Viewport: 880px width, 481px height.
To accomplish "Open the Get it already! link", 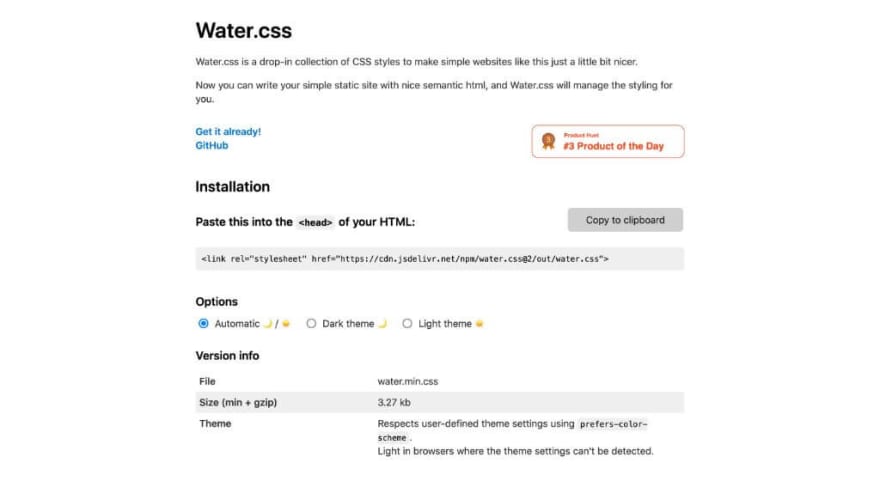I will (228, 131).
